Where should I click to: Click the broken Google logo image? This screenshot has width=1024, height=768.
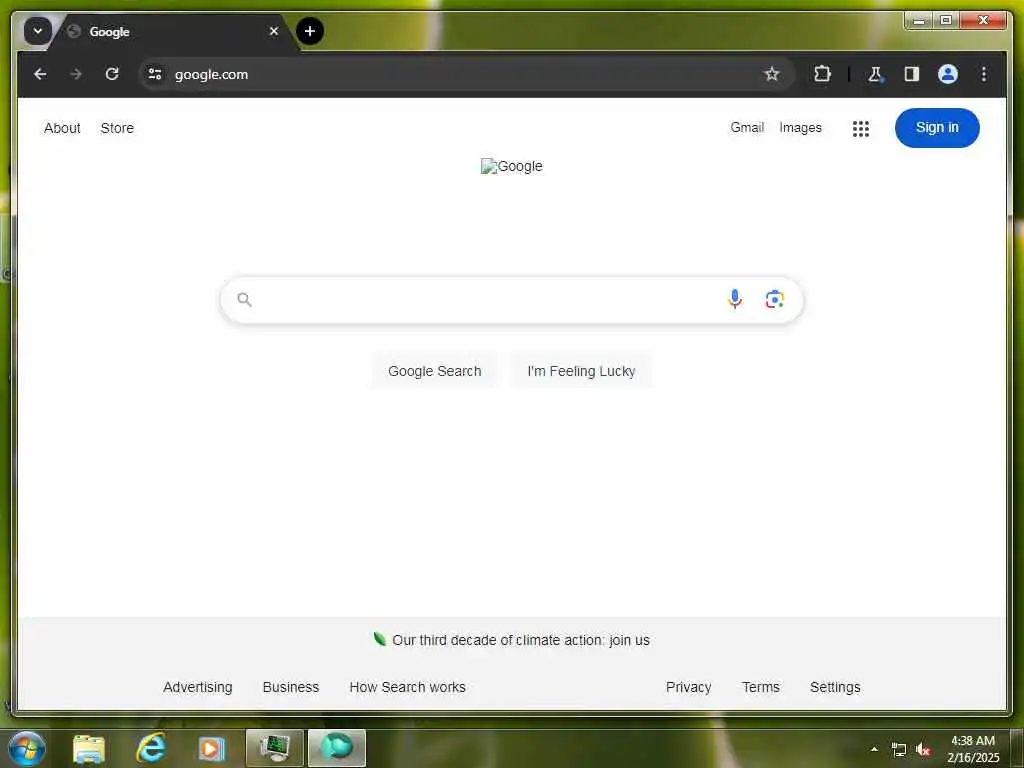click(x=511, y=166)
